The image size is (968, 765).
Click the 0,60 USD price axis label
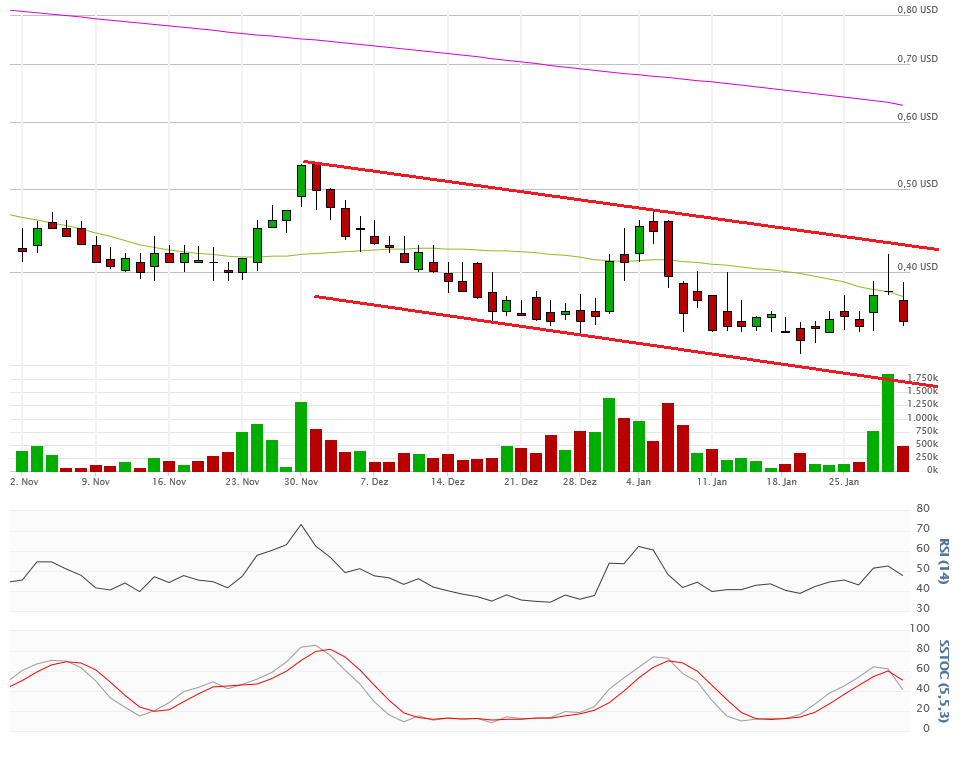point(917,117)
